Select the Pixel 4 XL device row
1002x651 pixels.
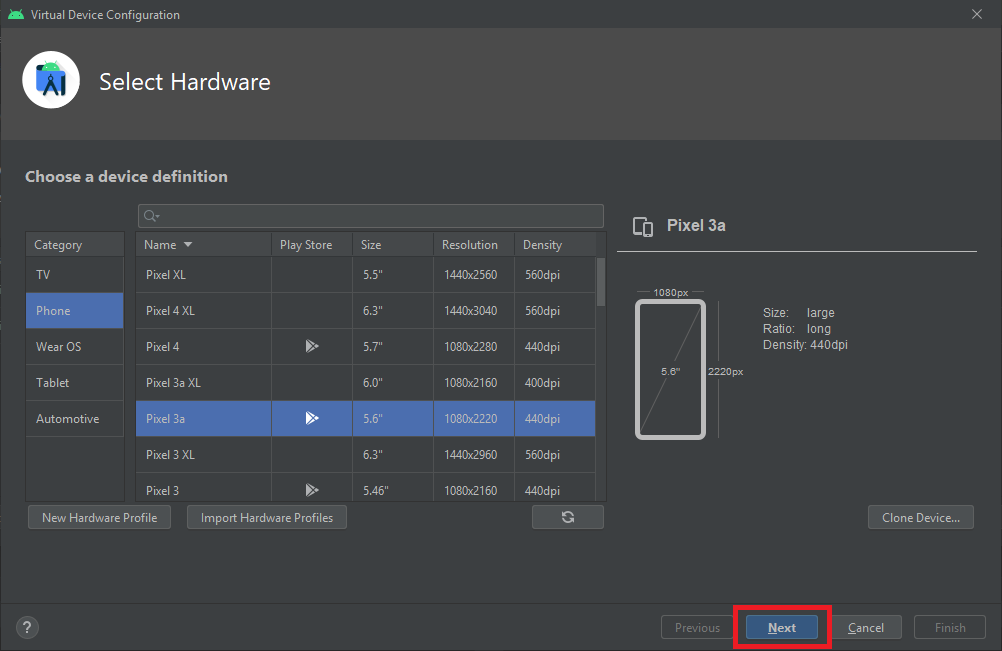pos(366,310)
